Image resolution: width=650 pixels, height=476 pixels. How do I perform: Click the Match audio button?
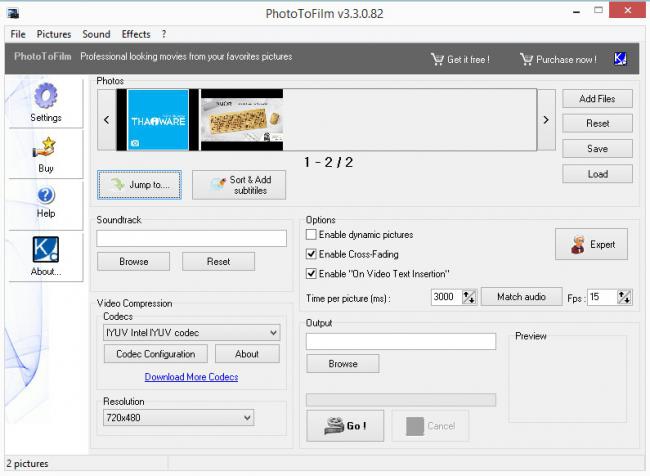tap(521, 297)
